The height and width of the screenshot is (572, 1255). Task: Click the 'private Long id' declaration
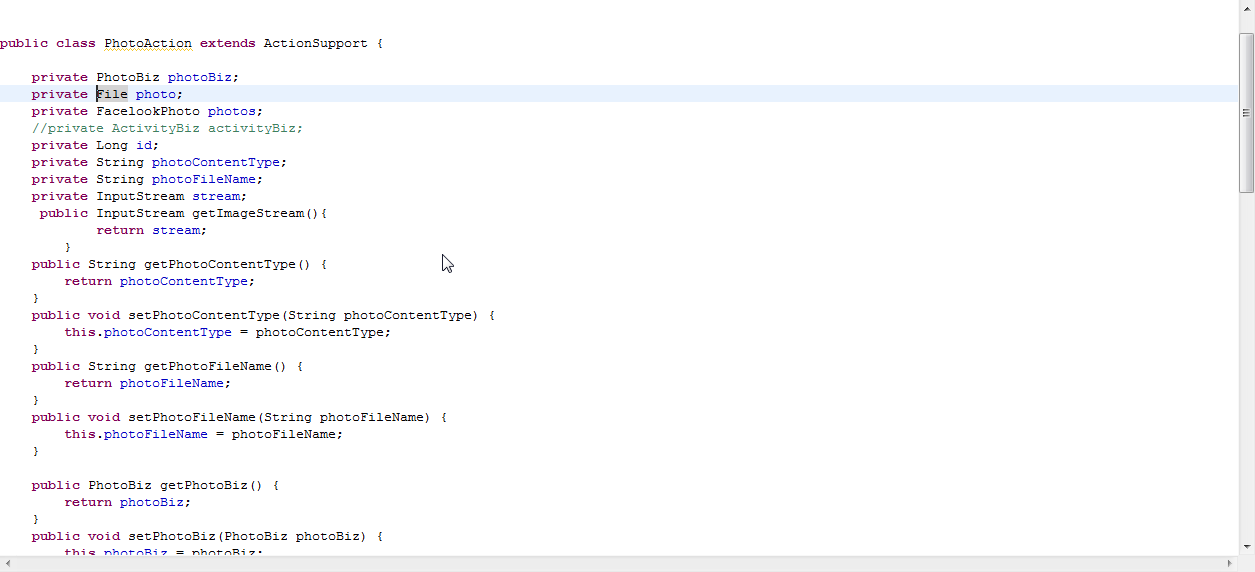coord(95,145)
